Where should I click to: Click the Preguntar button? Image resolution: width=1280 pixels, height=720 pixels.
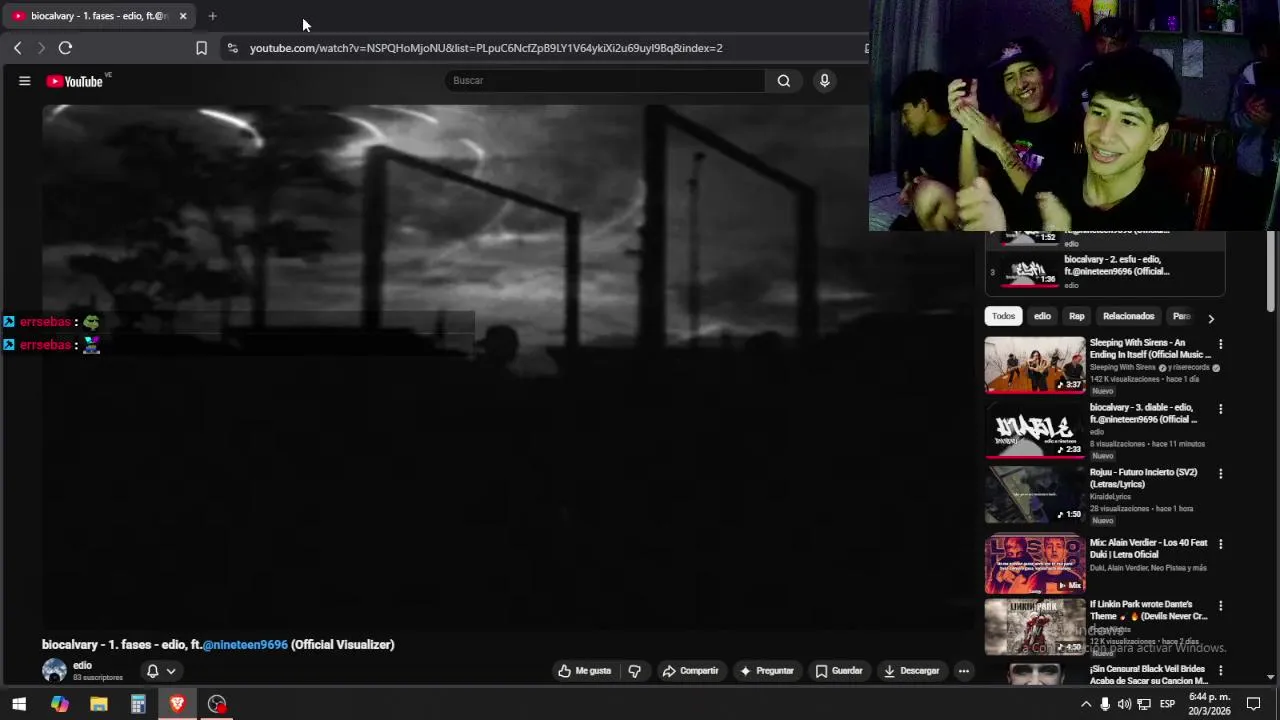click(x=766, y=671)
